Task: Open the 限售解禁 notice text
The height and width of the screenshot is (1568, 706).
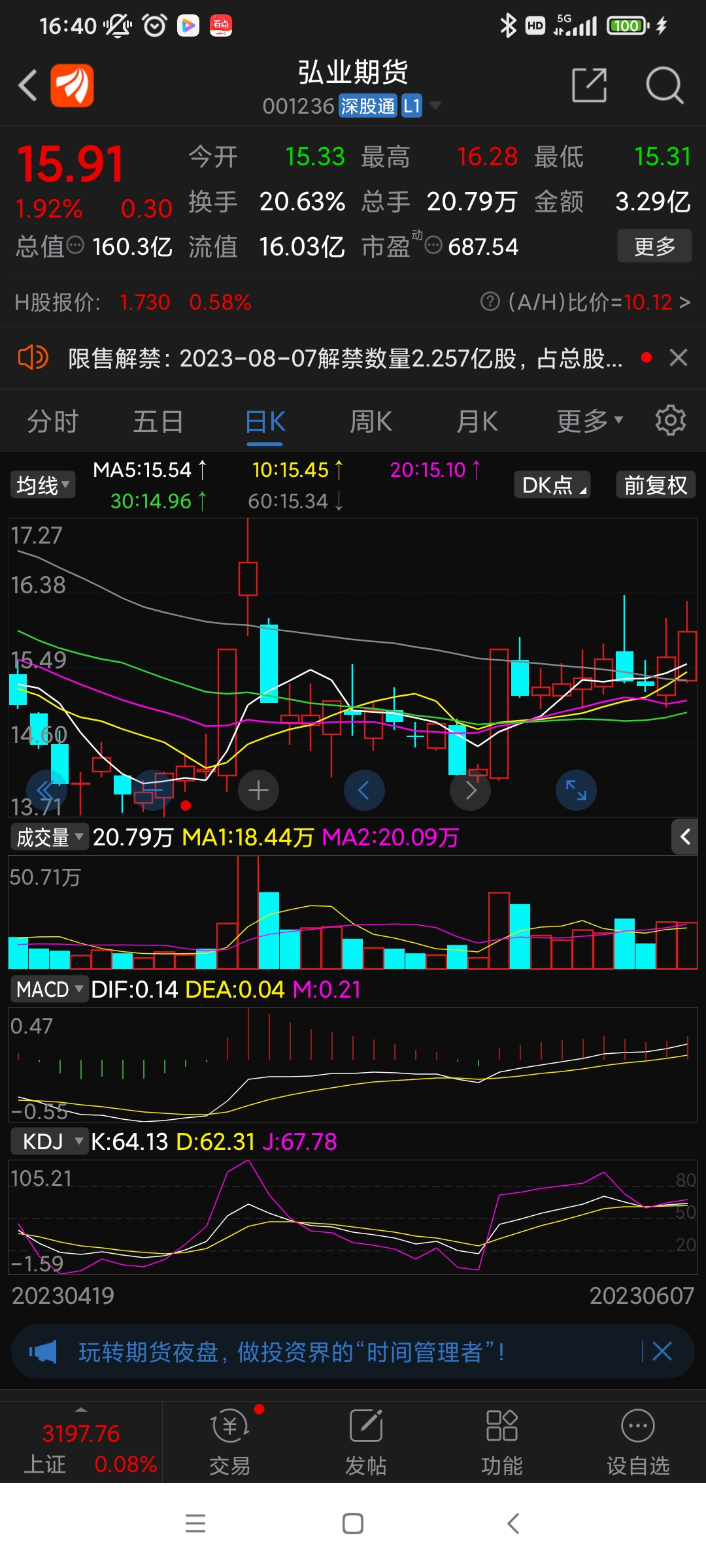Action: coord(345,358)
